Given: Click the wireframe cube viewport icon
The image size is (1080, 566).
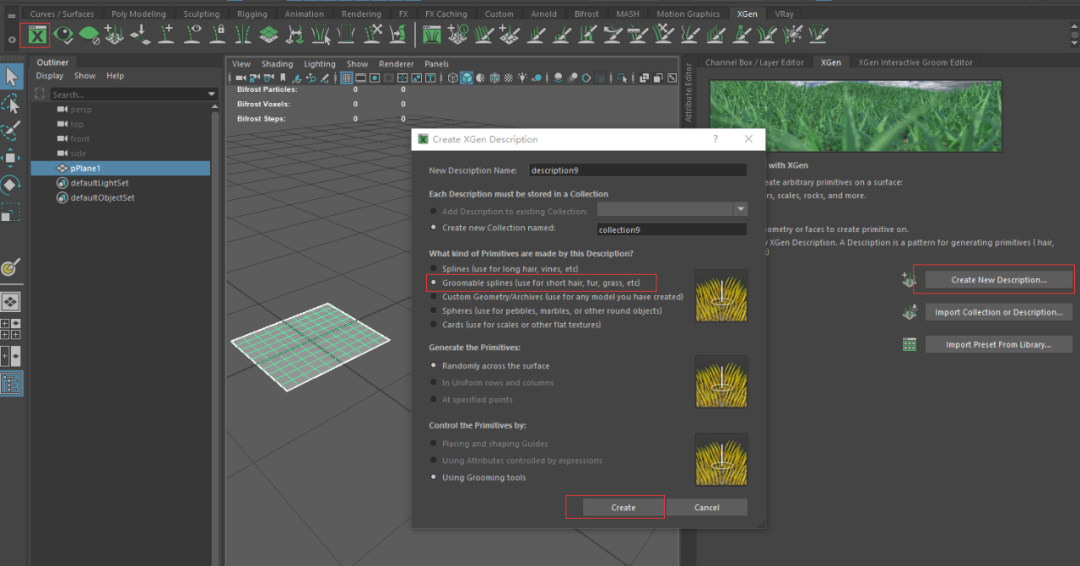Looking at the screenshot, I should pyautogui.click(x=453, y=78).
